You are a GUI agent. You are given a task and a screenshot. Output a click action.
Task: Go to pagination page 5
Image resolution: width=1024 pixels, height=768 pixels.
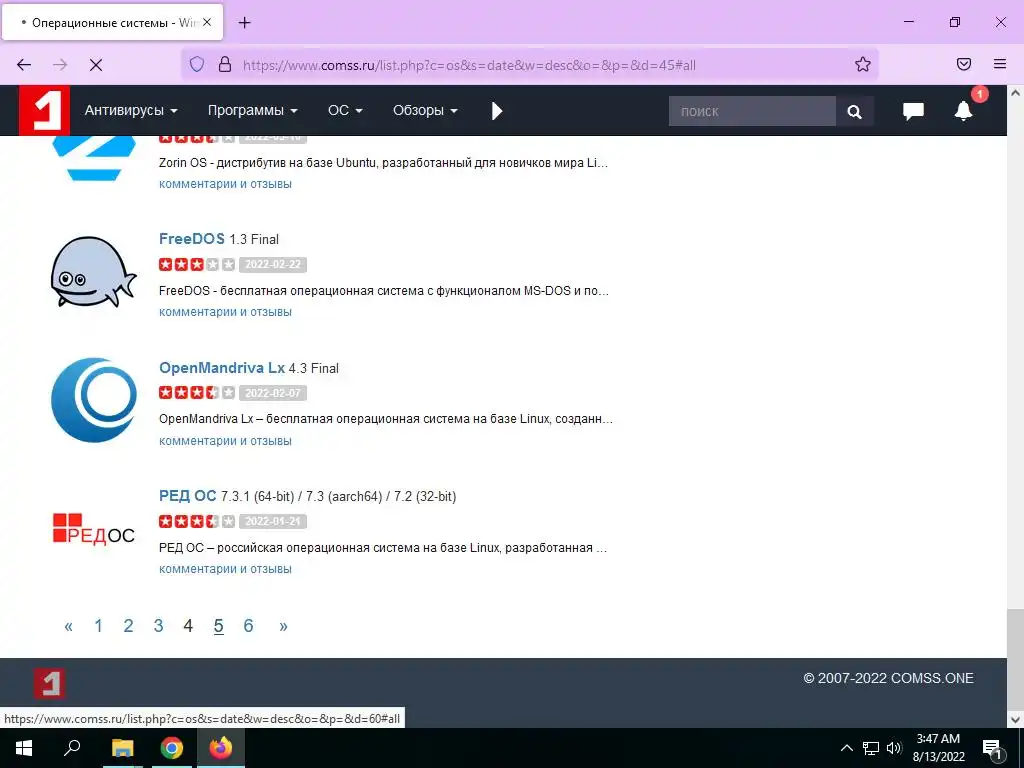(218, 626)
